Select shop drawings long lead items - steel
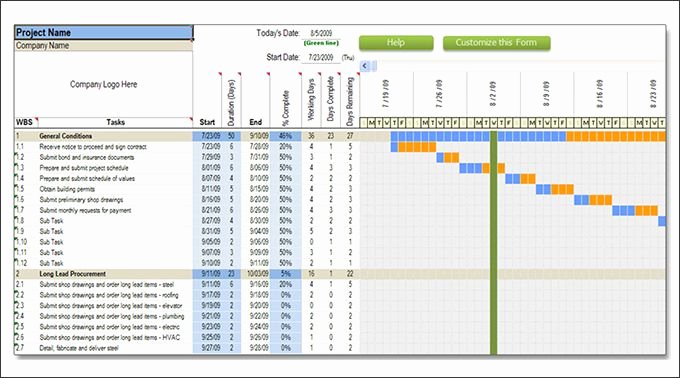The width and height of the screenshot is (680, 378). pos(107,284)
